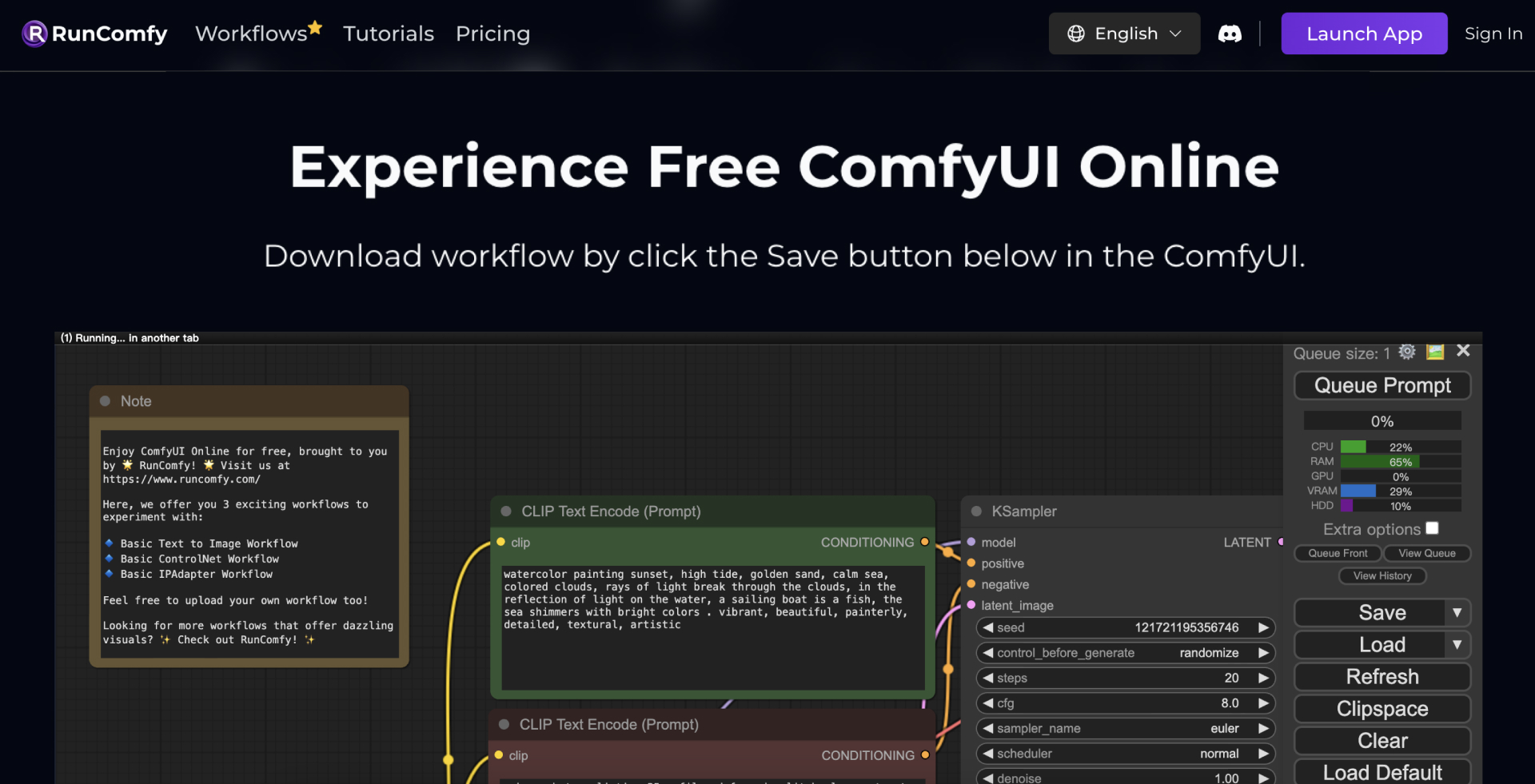This screenshot has height=784, width=1535.
Task: Collapse the KSampler node via its title dot
Action: (x=975, y=511)
